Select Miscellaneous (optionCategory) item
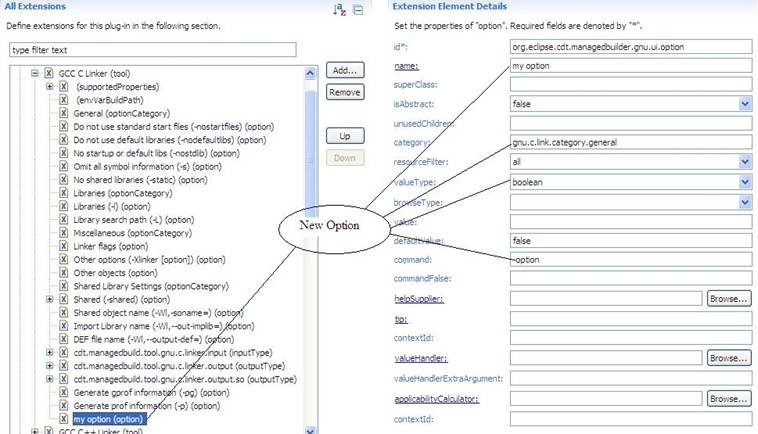 point(132,233)
